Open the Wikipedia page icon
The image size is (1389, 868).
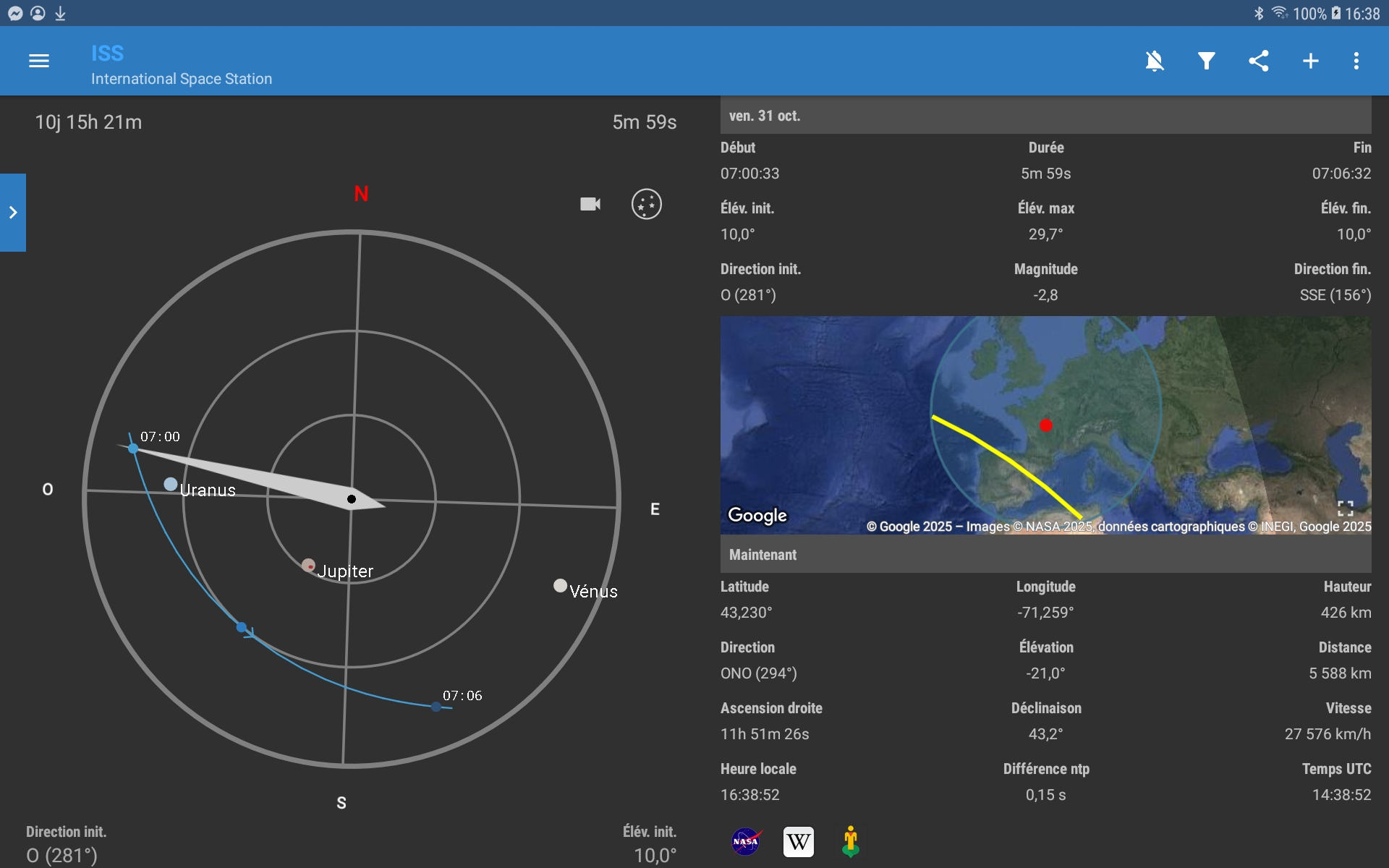click(x=798, y=841)
